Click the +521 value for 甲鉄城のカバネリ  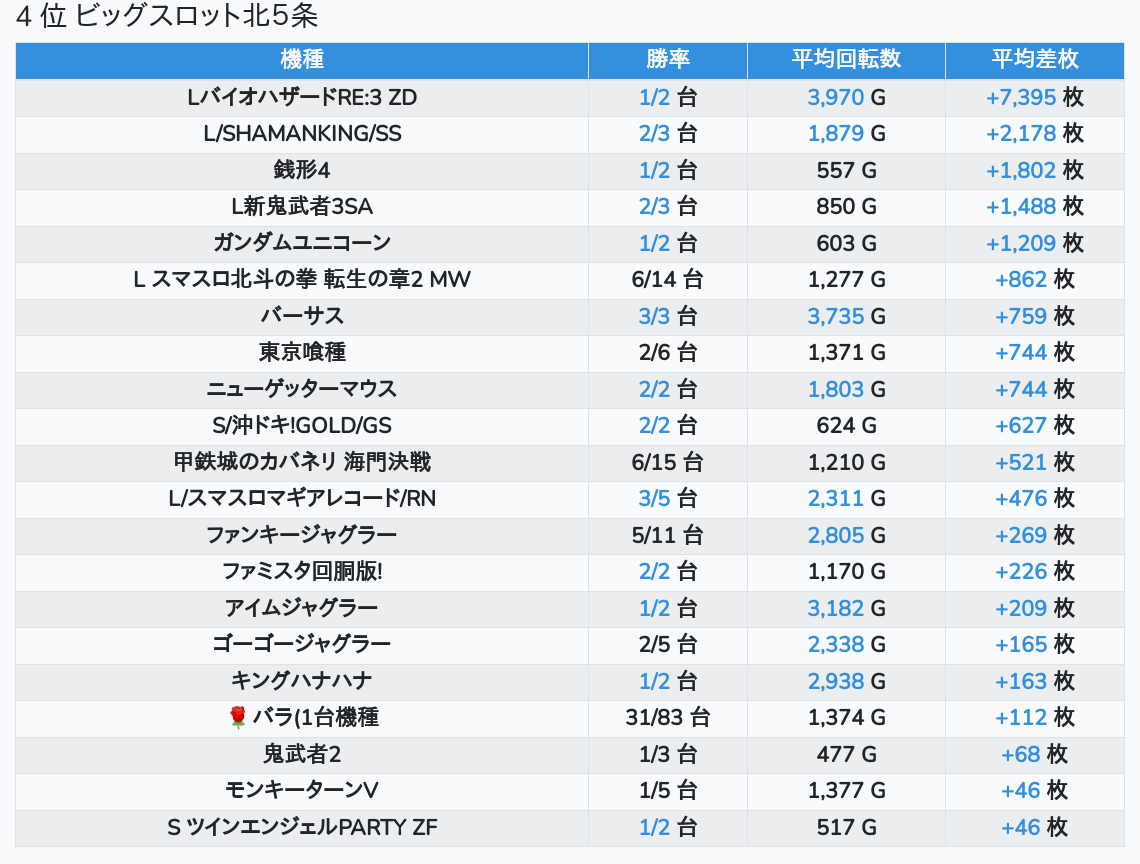pyautogui.click(x=1021, y=463)
